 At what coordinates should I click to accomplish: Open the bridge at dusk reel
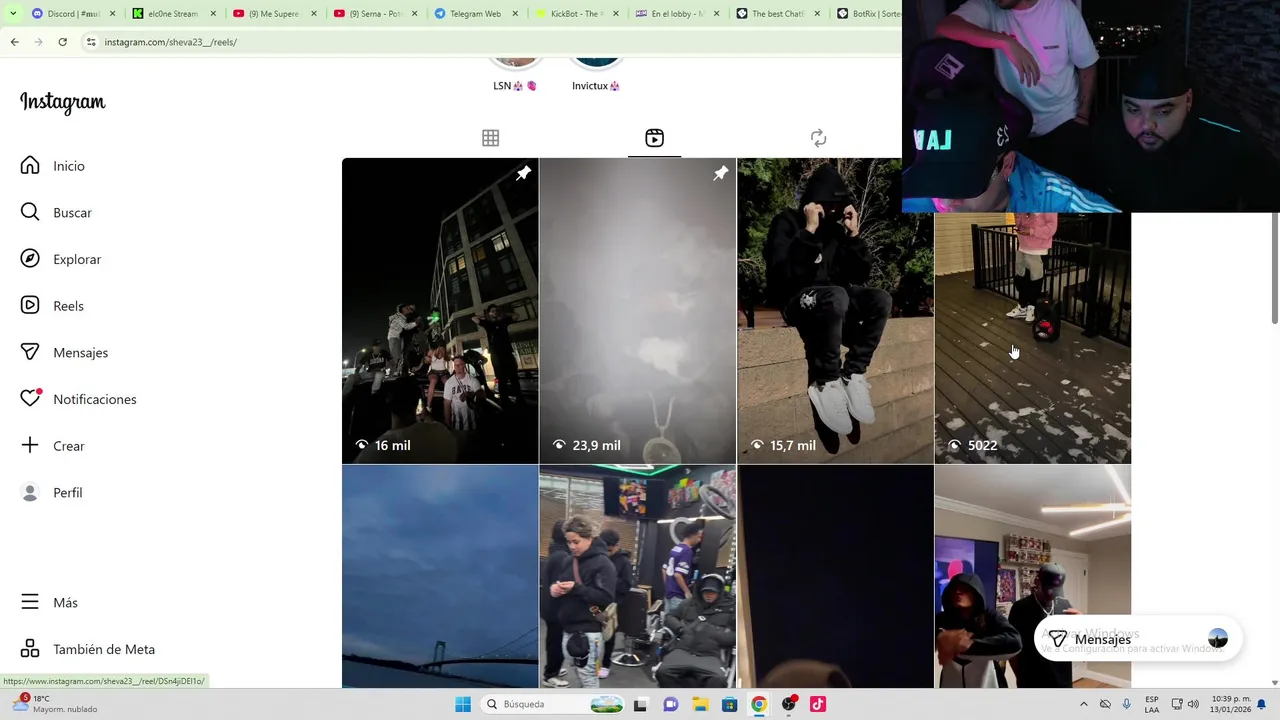440,577
